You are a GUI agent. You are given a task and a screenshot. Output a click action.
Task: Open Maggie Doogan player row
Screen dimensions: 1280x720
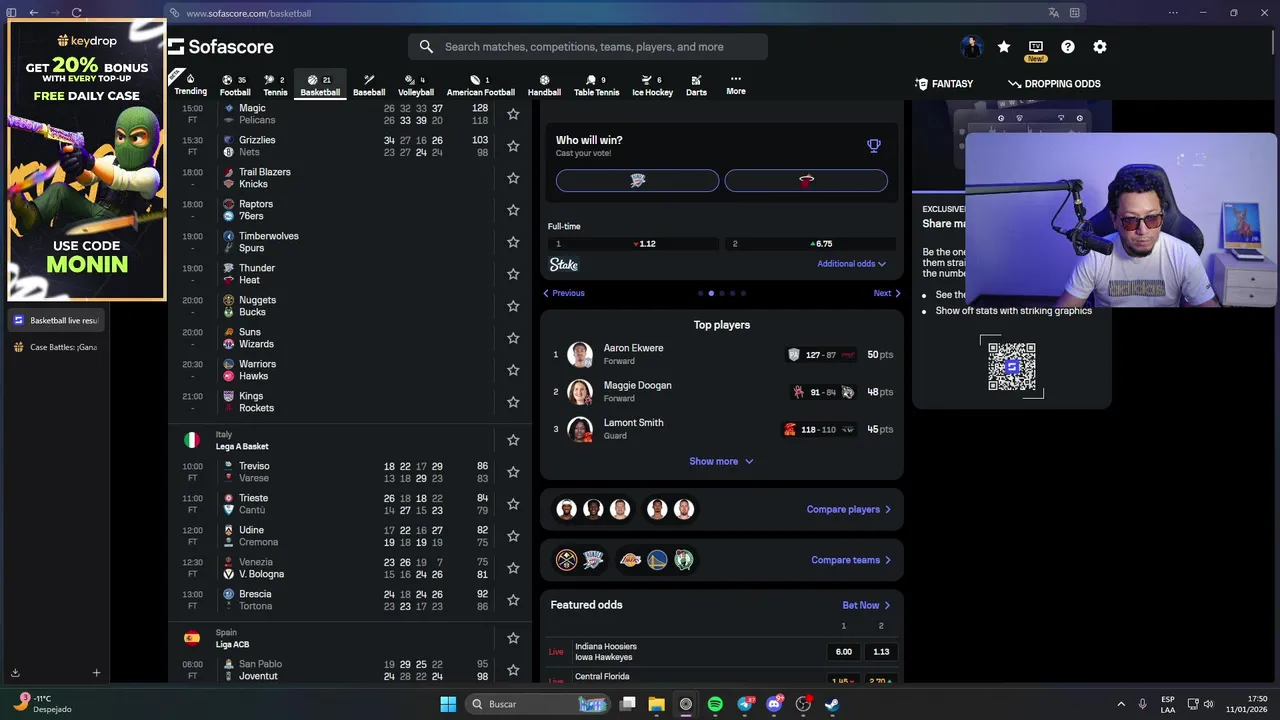tap(721, 392)
